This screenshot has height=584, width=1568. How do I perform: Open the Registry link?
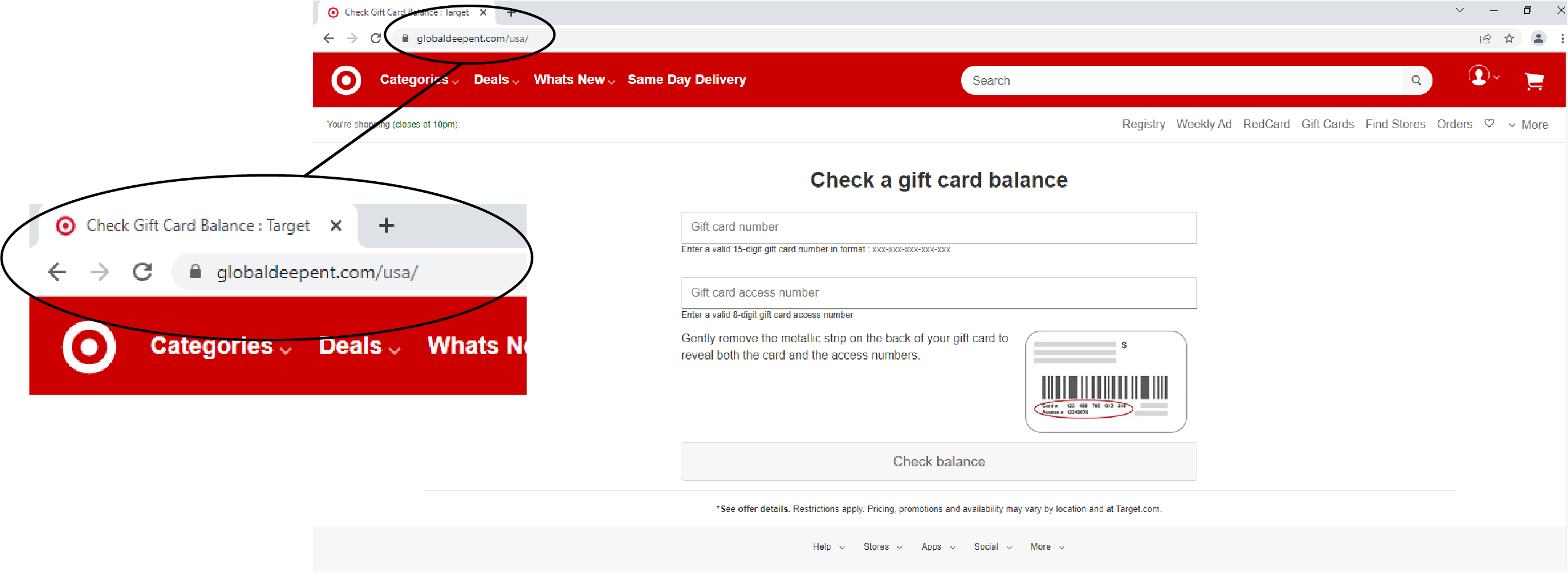[x=1143, y=124]
